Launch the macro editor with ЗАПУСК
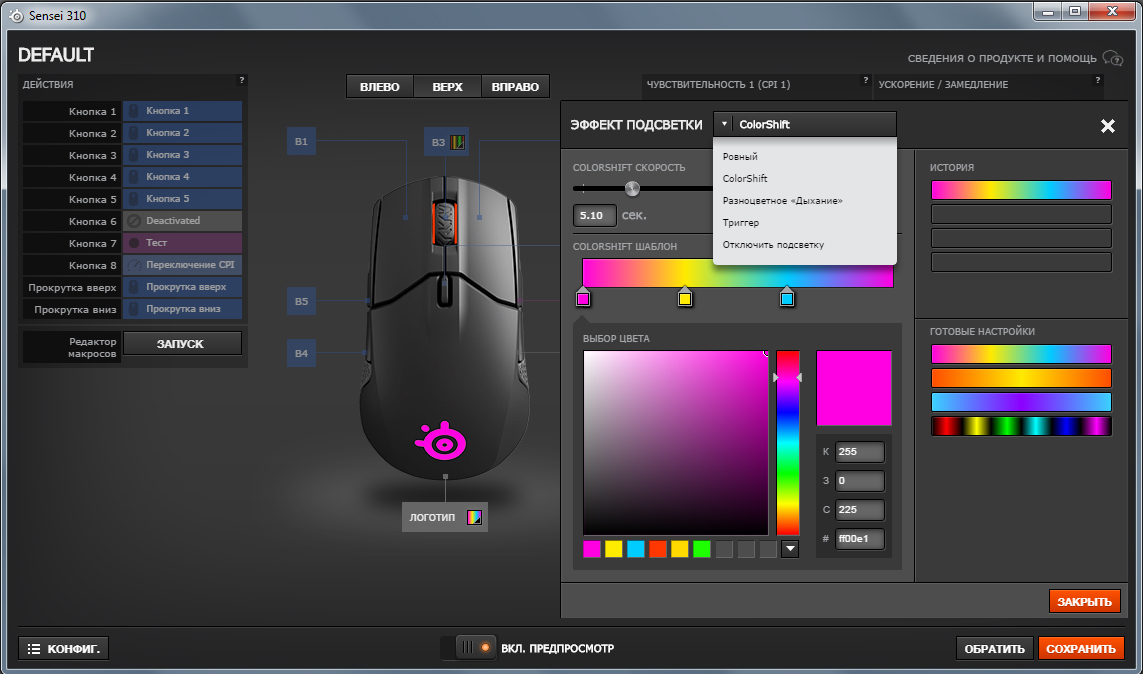This screenshot has width=1143, height=674. [x=182, y=344]
